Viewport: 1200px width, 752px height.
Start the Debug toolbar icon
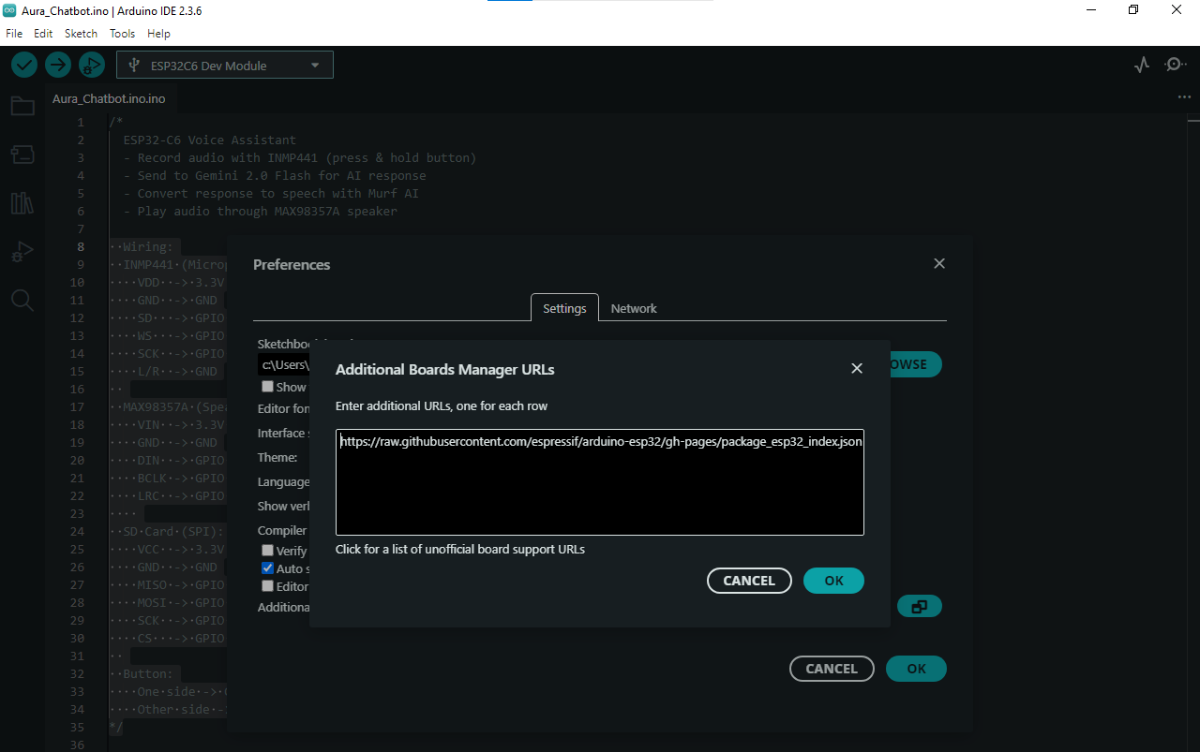pyautogui.click(x=91, y=65)
